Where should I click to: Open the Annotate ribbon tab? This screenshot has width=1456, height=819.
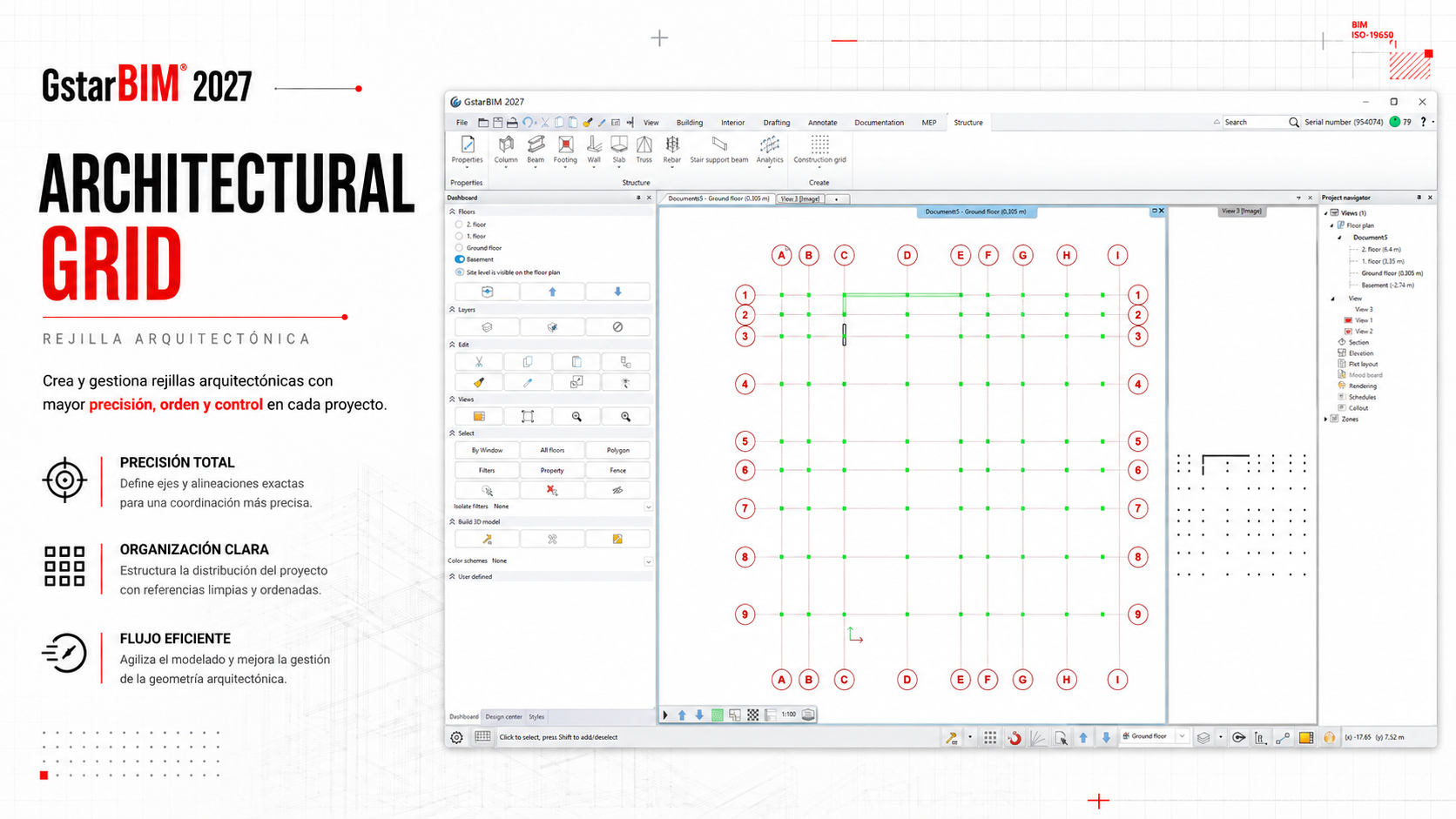(x=822, y=123)
